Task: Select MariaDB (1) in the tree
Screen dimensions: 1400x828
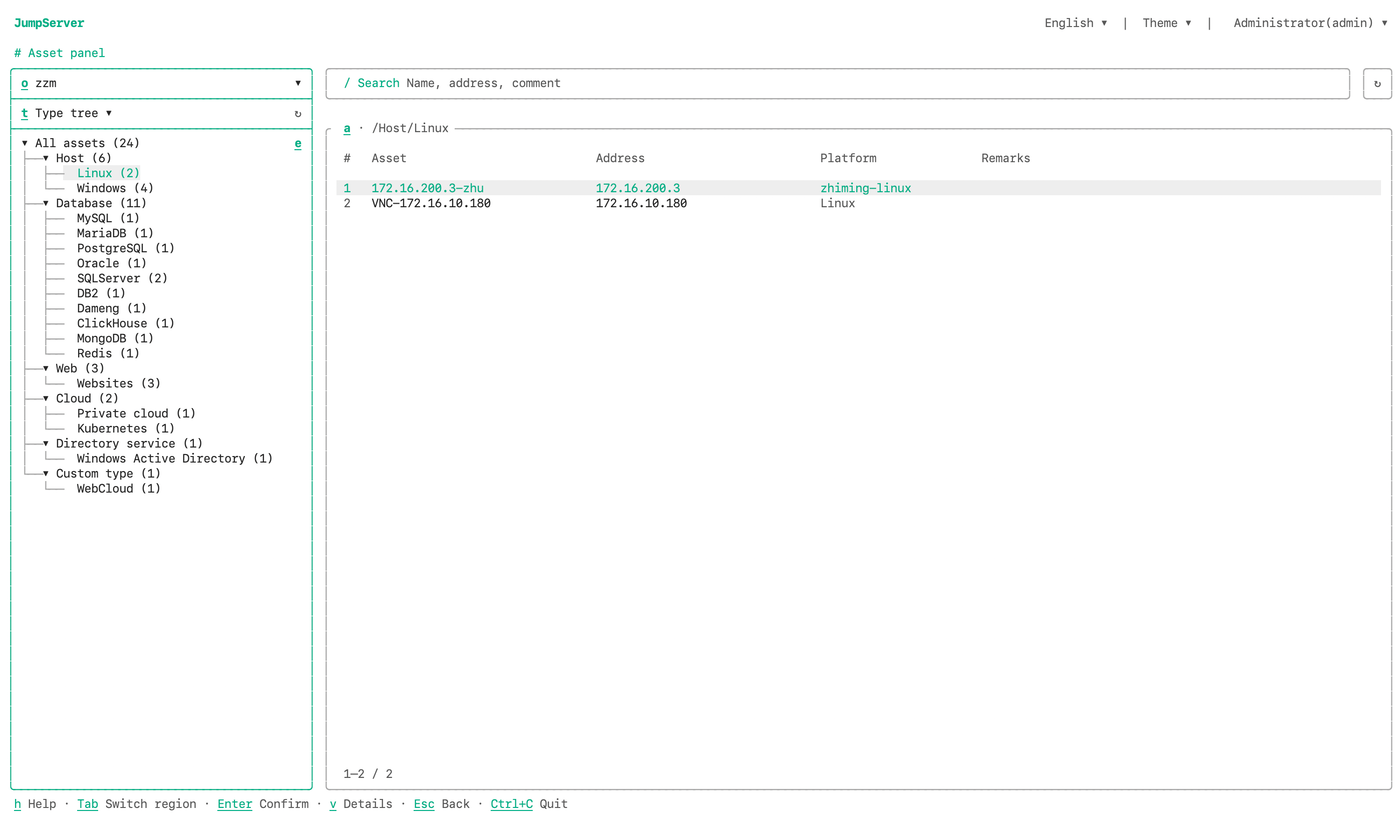Action: [x=115, y=234]
